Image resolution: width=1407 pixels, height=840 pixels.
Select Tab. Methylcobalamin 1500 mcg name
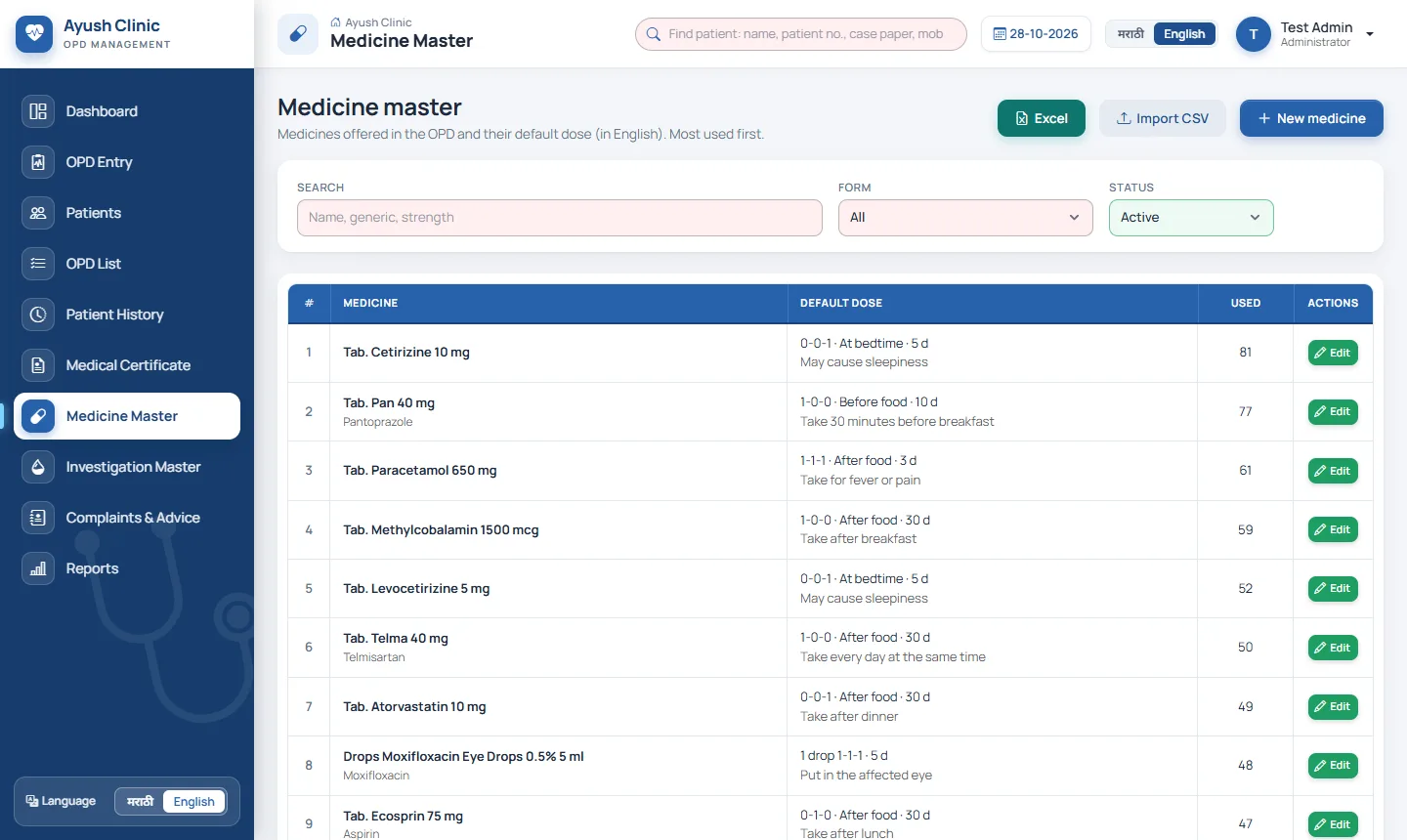coord(441,530)
